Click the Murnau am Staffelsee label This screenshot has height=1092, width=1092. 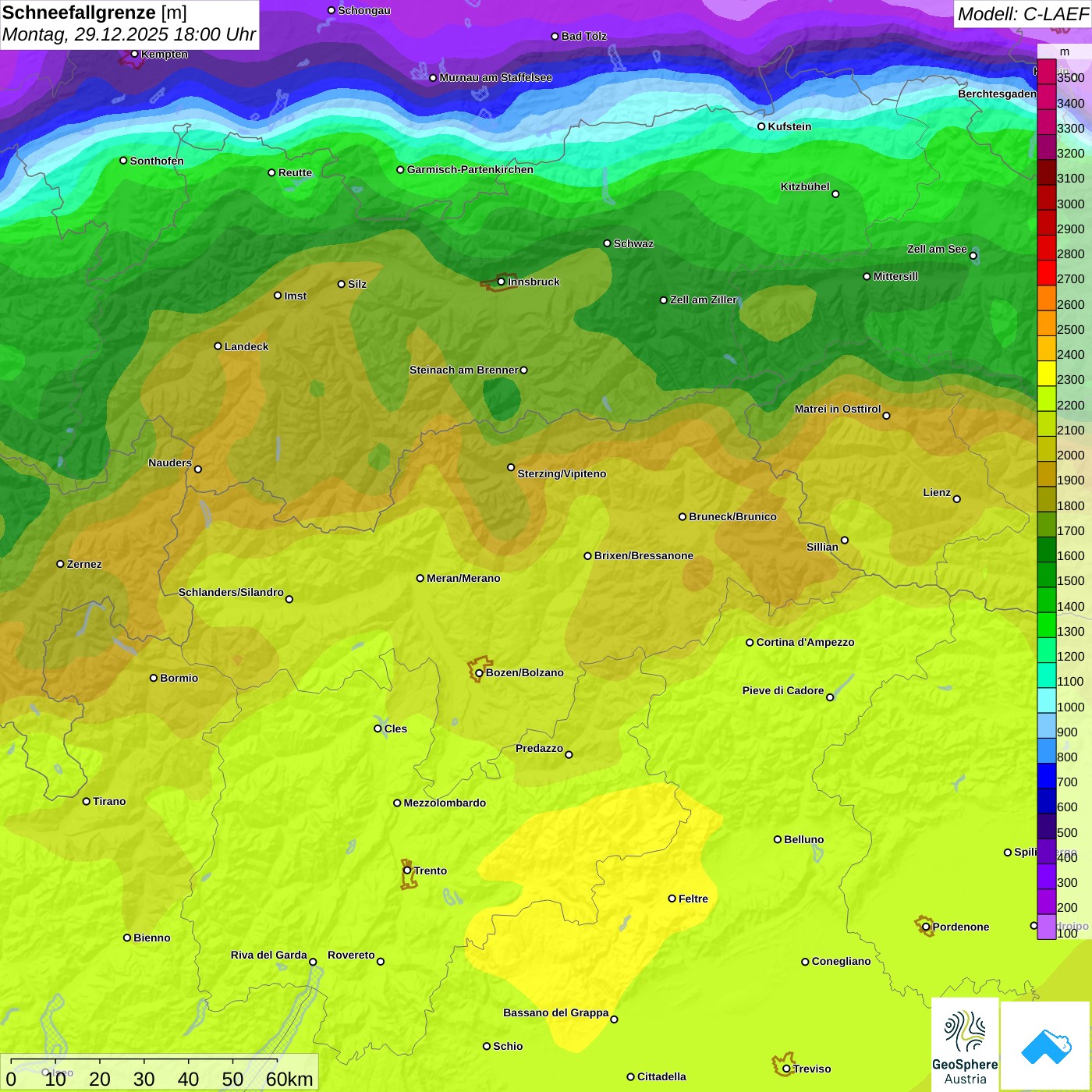click(x=496, y=77)
